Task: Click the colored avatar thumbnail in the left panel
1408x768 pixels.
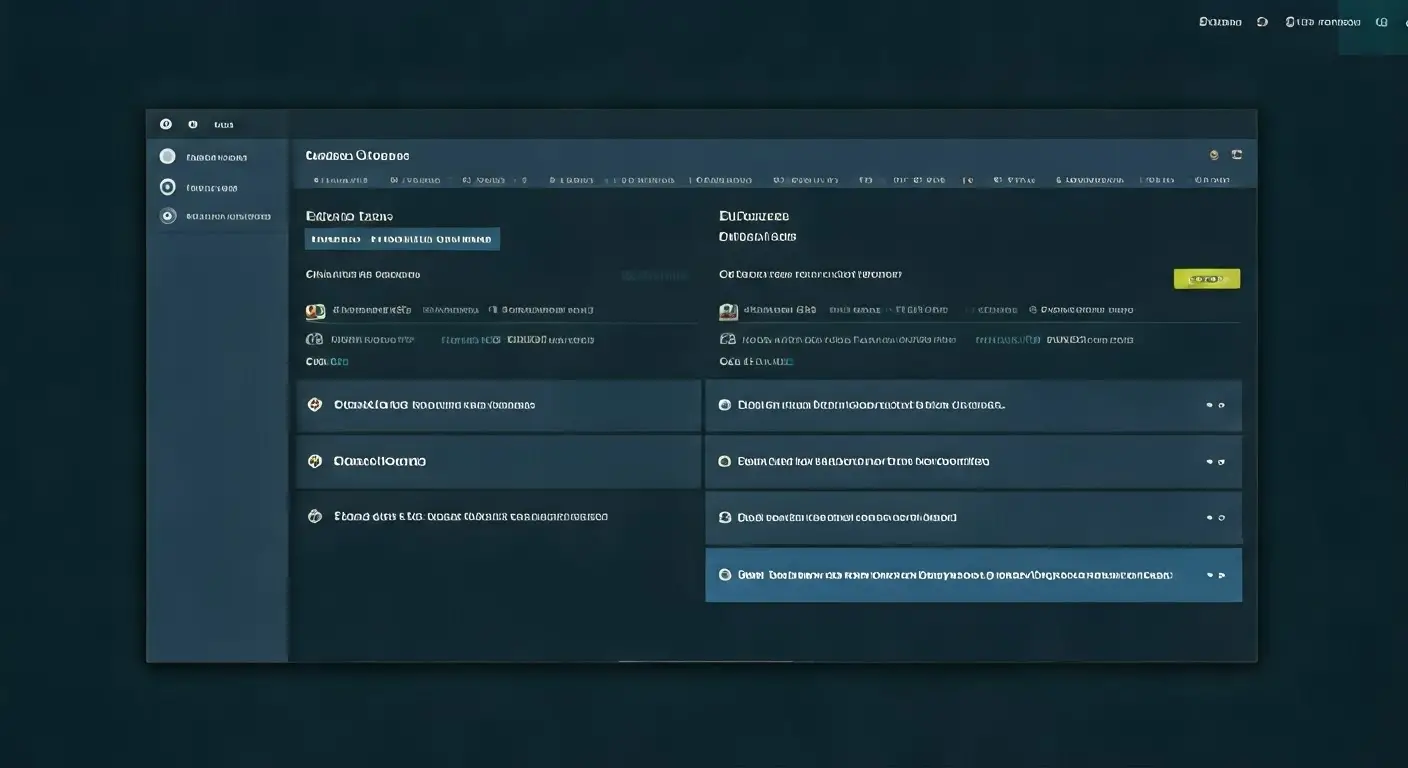Action: pos(315,311)
